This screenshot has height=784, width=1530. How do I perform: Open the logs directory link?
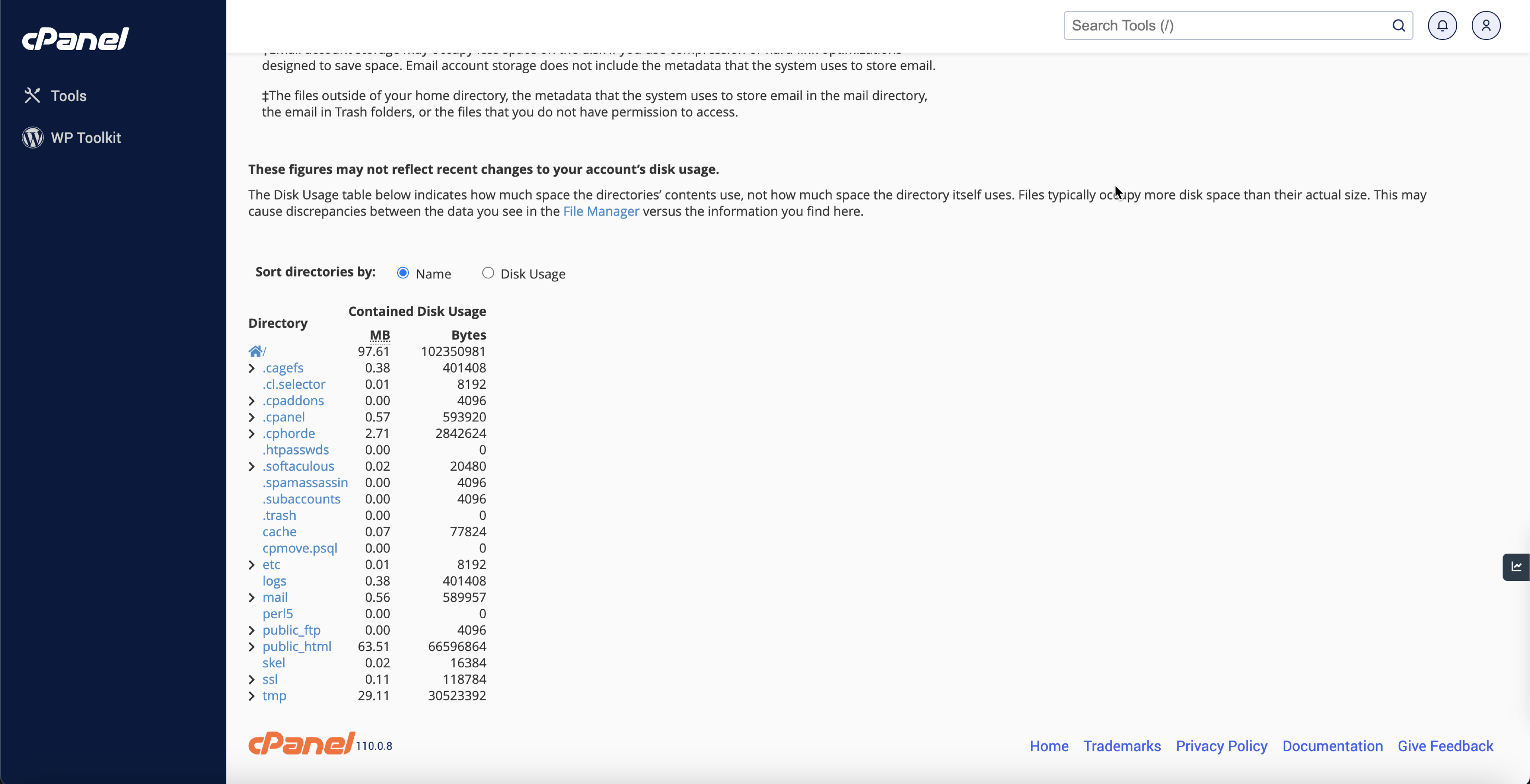click(275, 581)
